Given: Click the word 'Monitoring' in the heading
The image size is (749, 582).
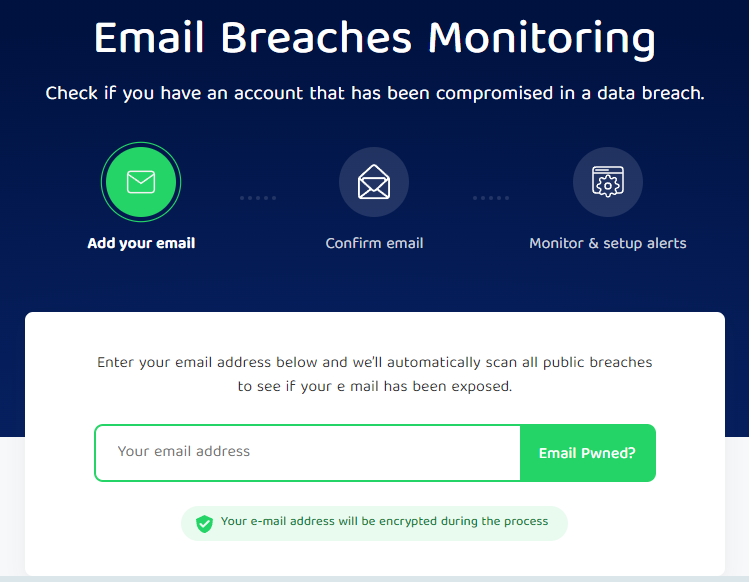Looking at the screenshot, I should tap(541, 38).
